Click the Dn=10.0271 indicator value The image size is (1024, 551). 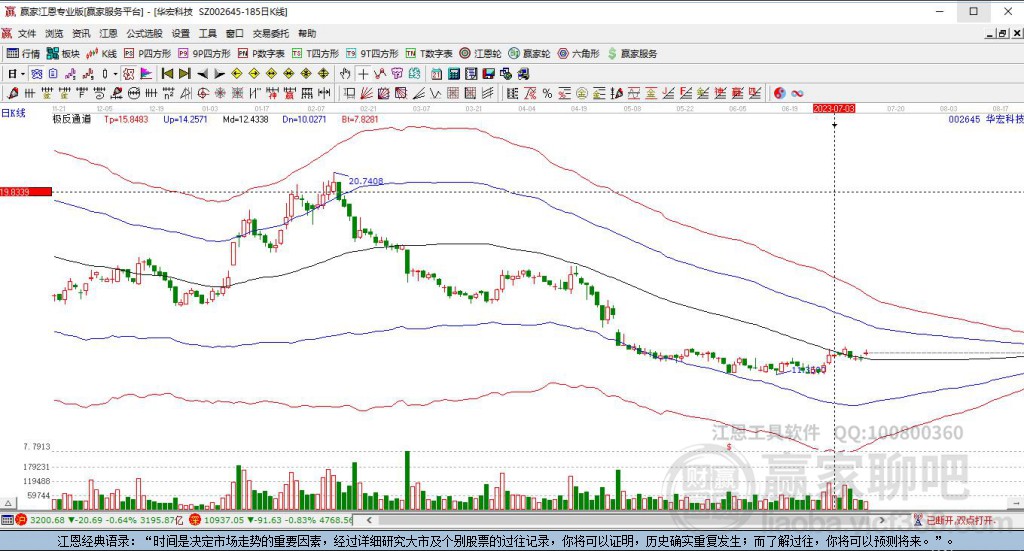[x=304, y=119]
